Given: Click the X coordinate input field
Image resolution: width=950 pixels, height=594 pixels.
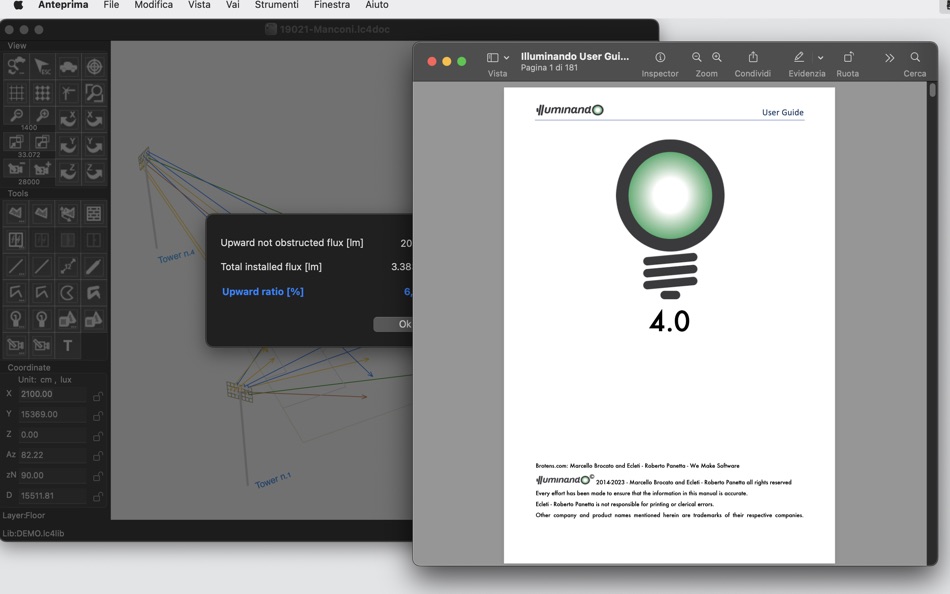Looking at the screenshot, I should pos(52,394).
